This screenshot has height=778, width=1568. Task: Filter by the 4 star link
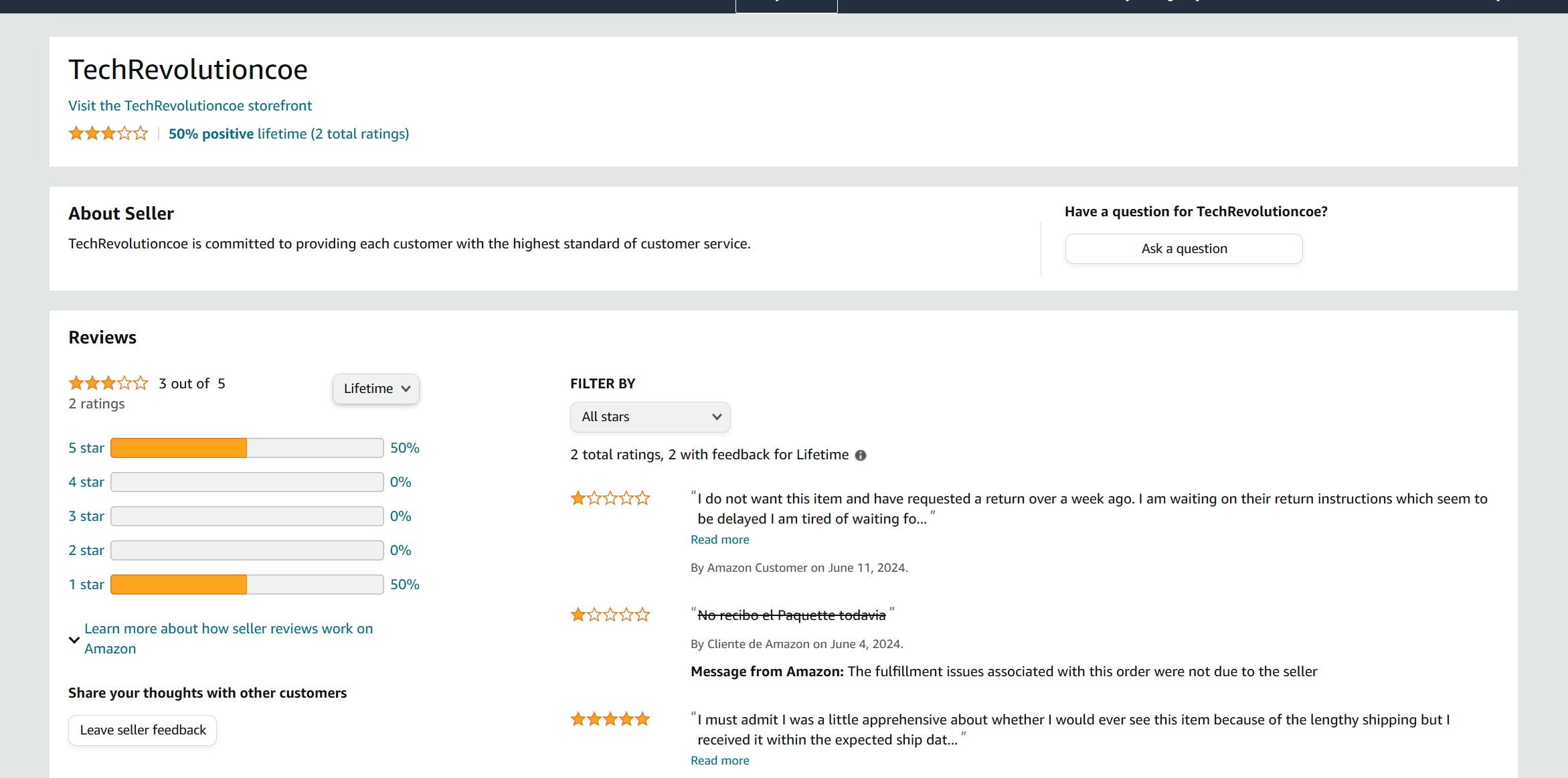tap(86, 482)
